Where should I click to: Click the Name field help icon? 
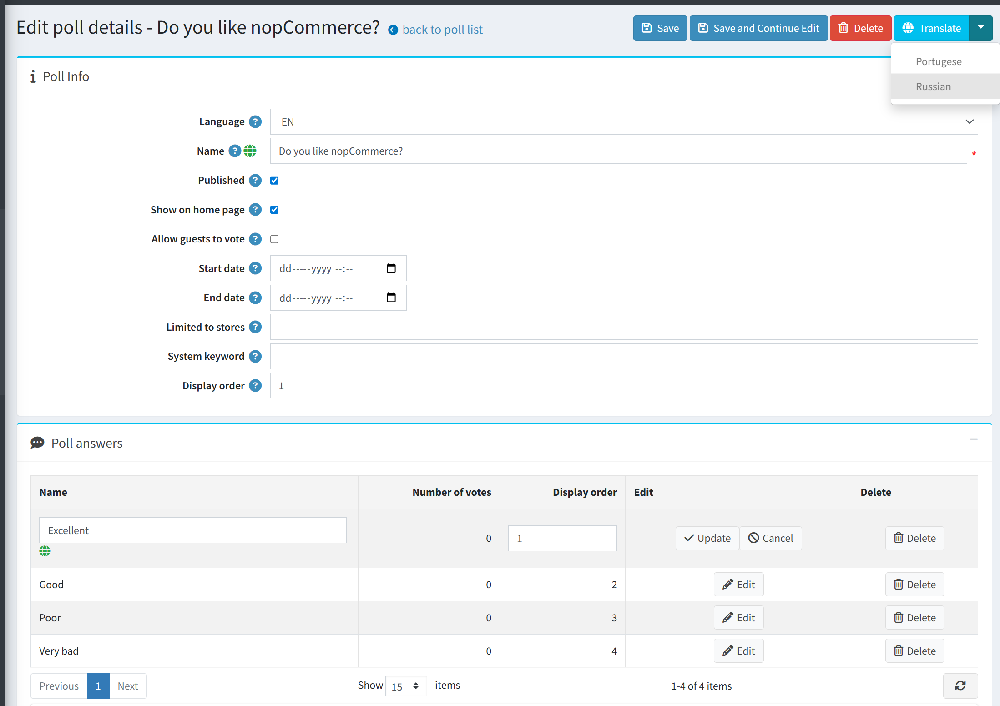pyautogui.click(x=235, y=151)
